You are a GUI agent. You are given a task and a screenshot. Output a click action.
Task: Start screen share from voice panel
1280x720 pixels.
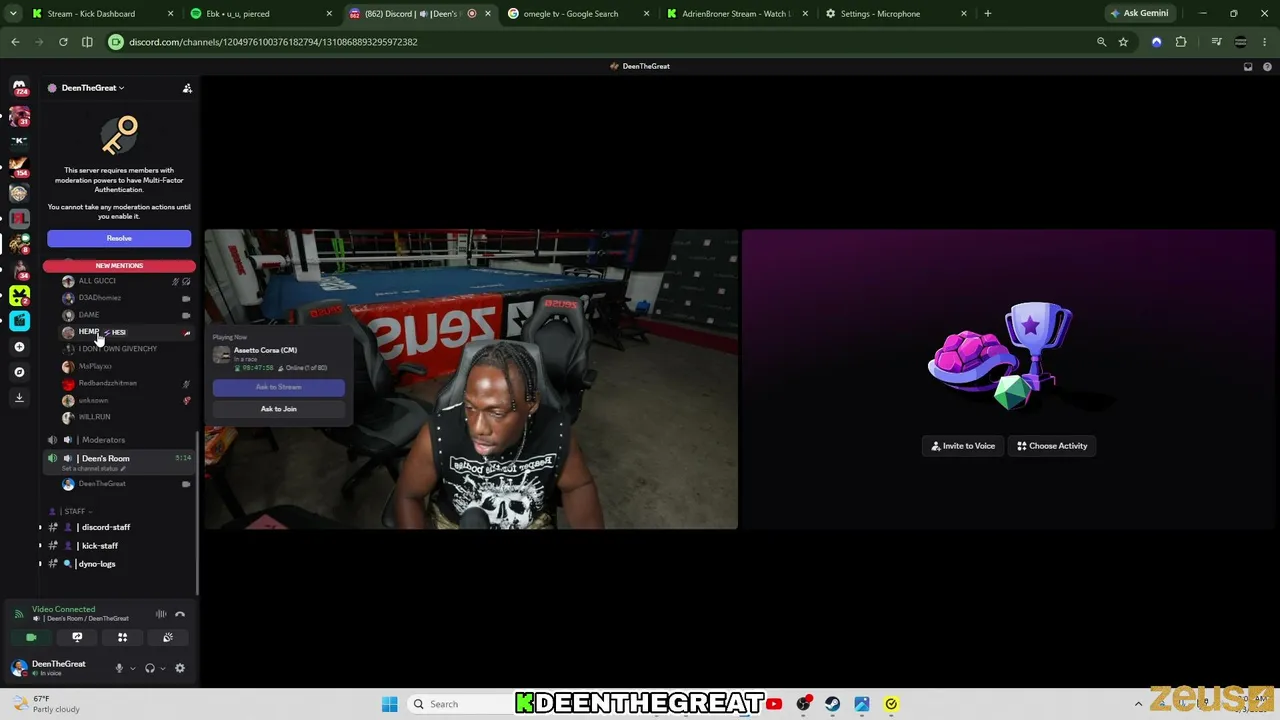click(77, 637)
